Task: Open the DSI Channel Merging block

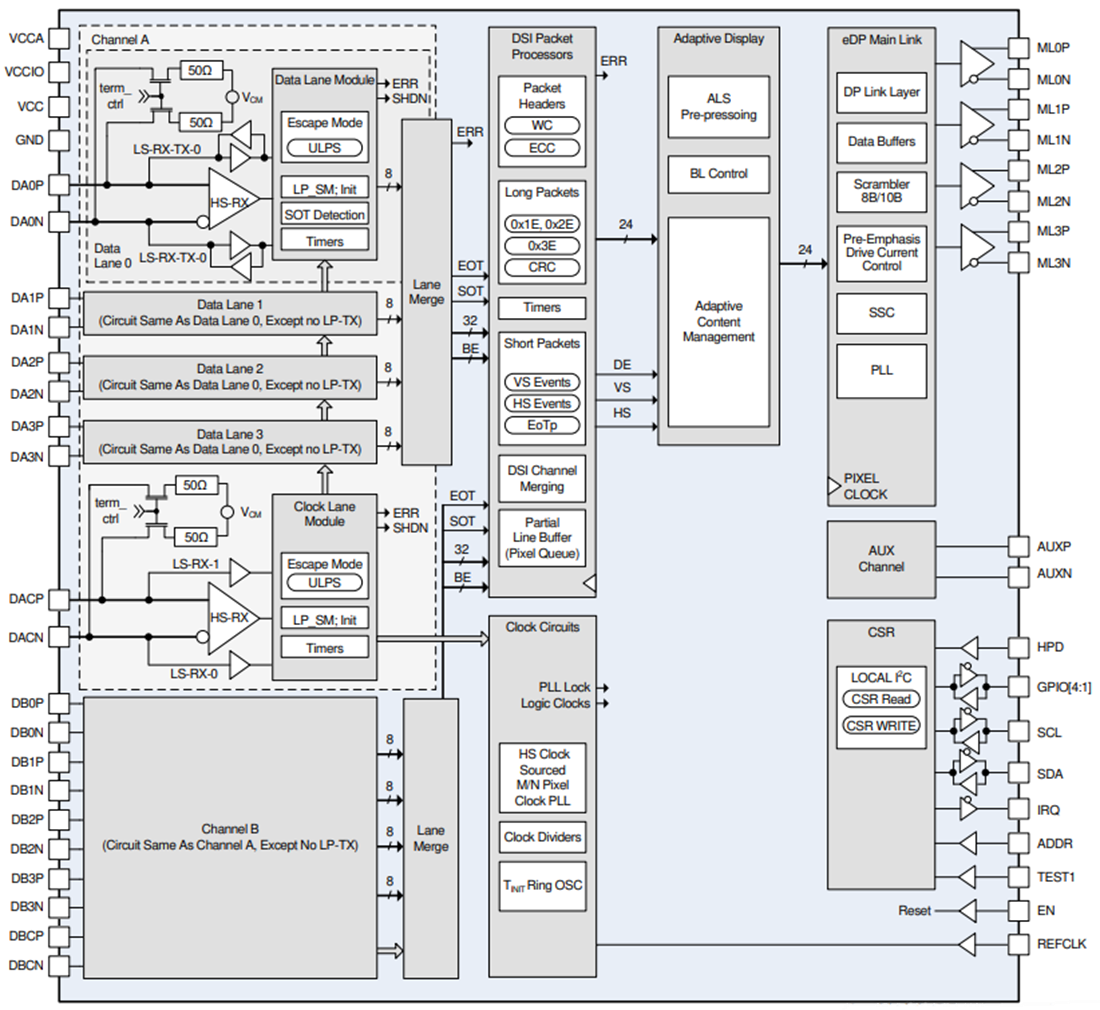Action: point(541,478)
